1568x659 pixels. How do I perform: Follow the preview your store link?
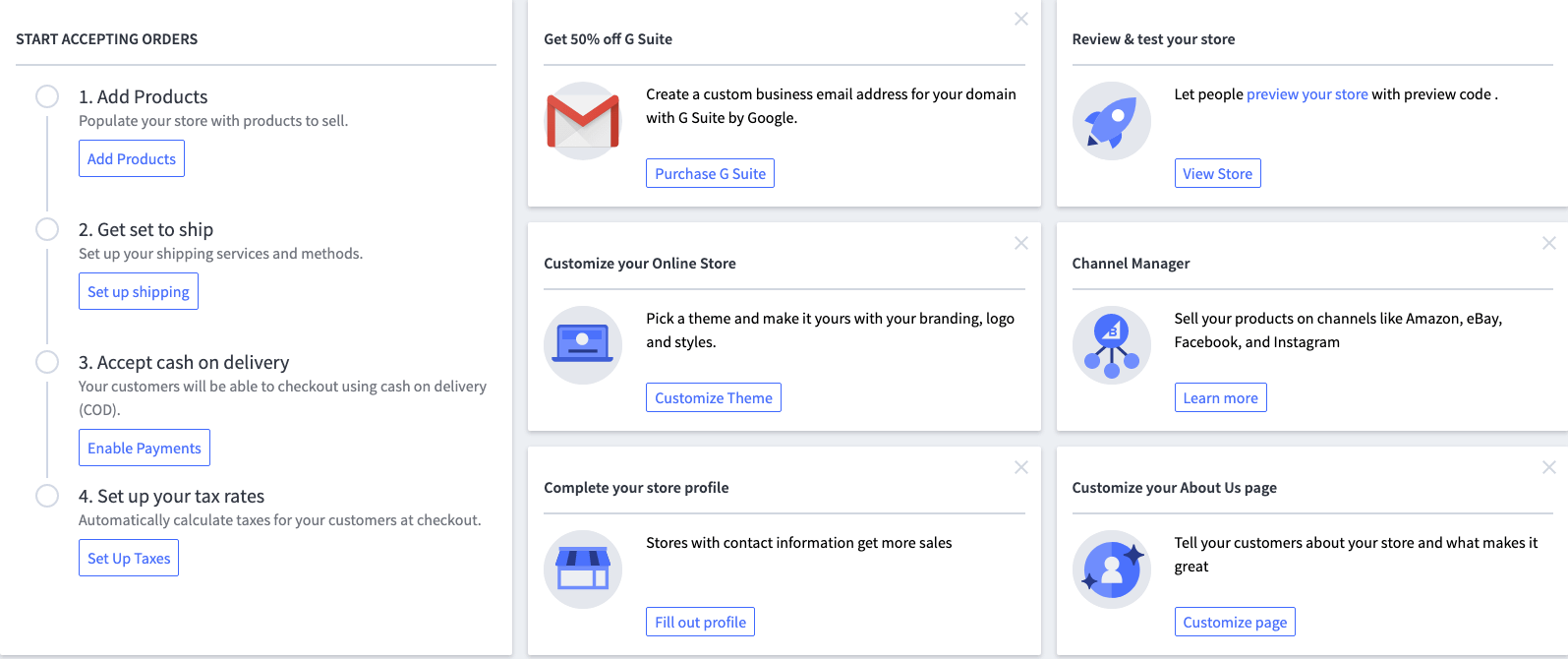1307,94
